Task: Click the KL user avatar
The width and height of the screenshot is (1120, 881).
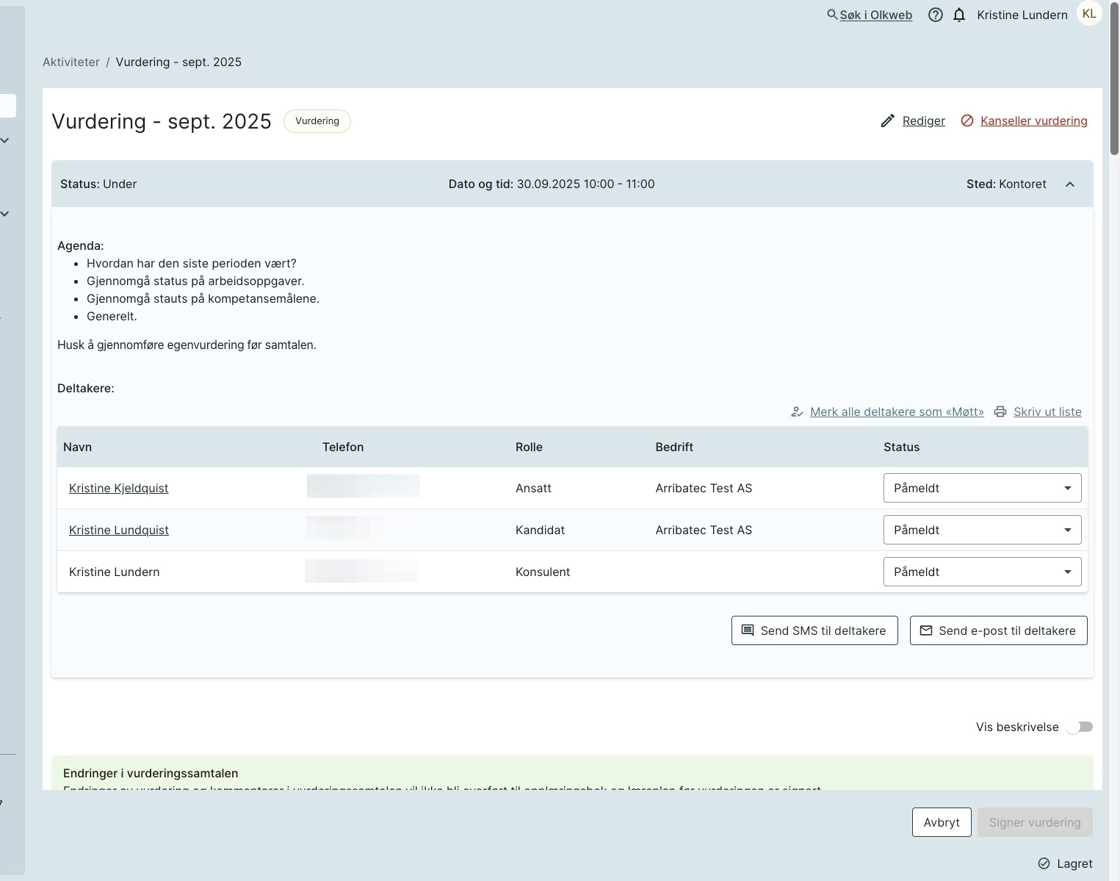Action: coord(1089,14)
